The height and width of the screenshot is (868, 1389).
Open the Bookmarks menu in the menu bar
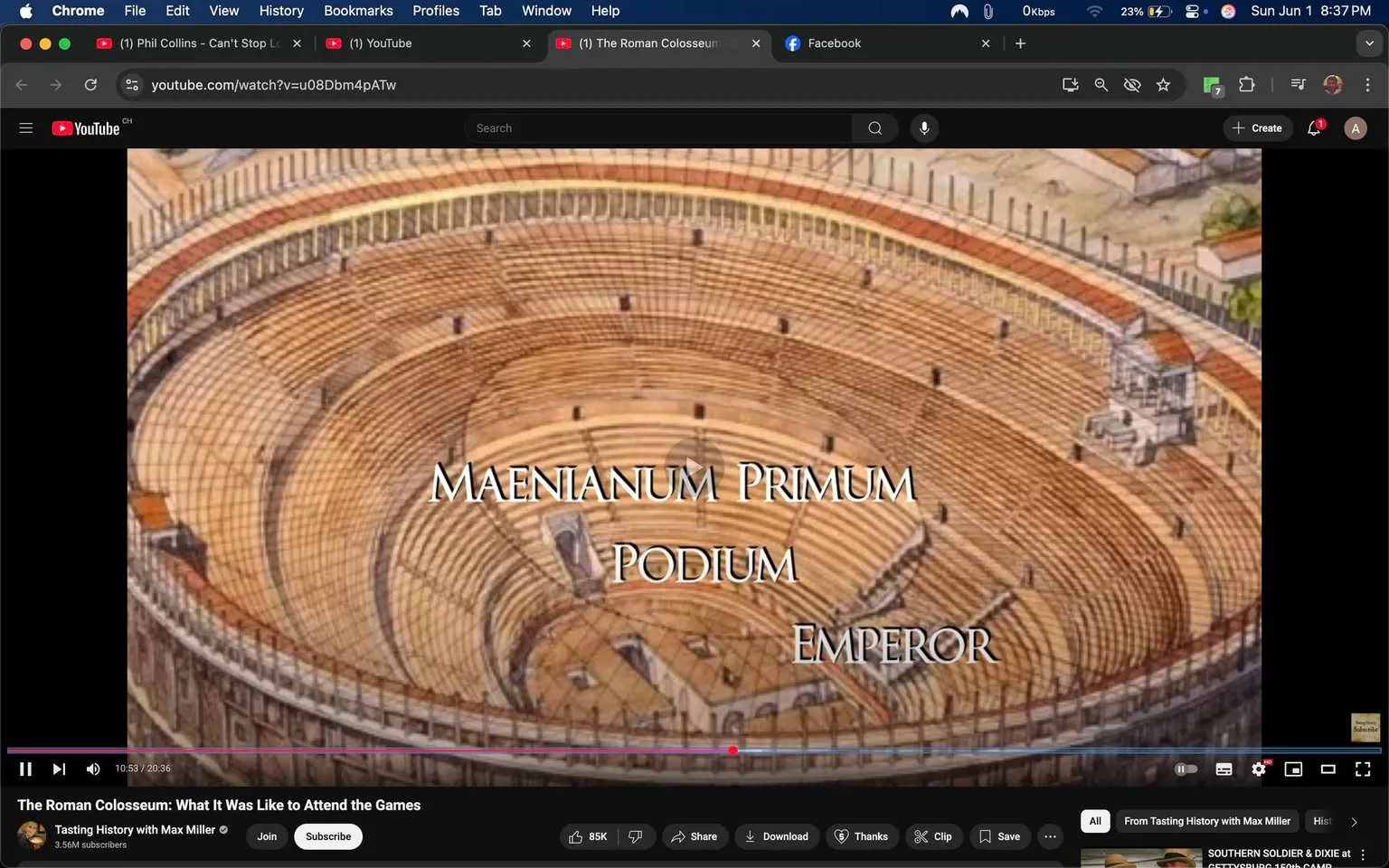pyautogui.click(x=357, y=11)
